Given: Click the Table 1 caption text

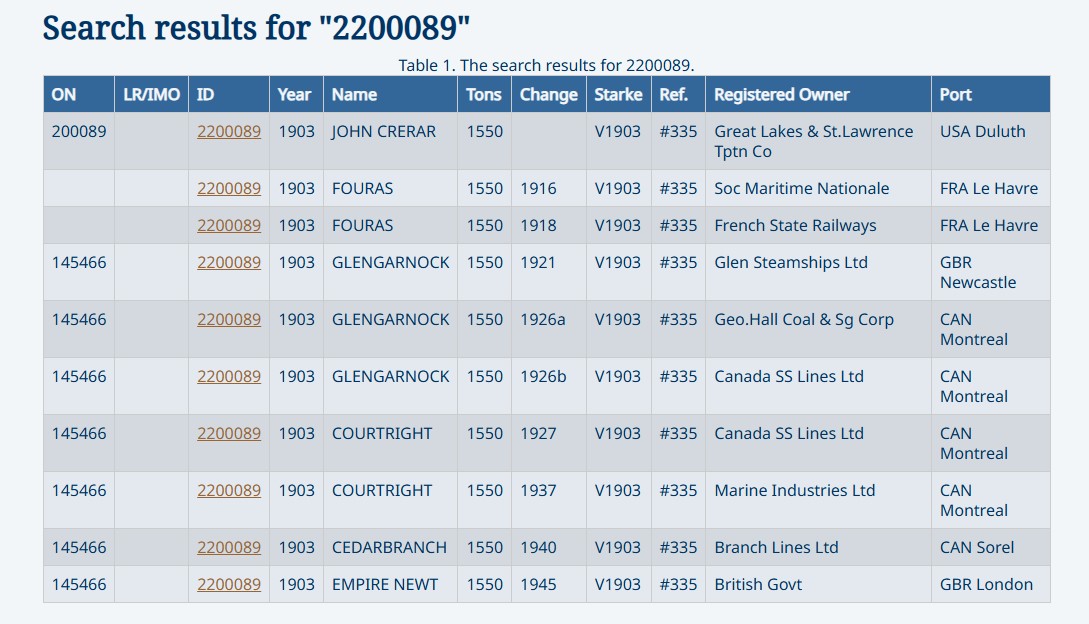Looking at the screenshot, I should click(546, 65).
